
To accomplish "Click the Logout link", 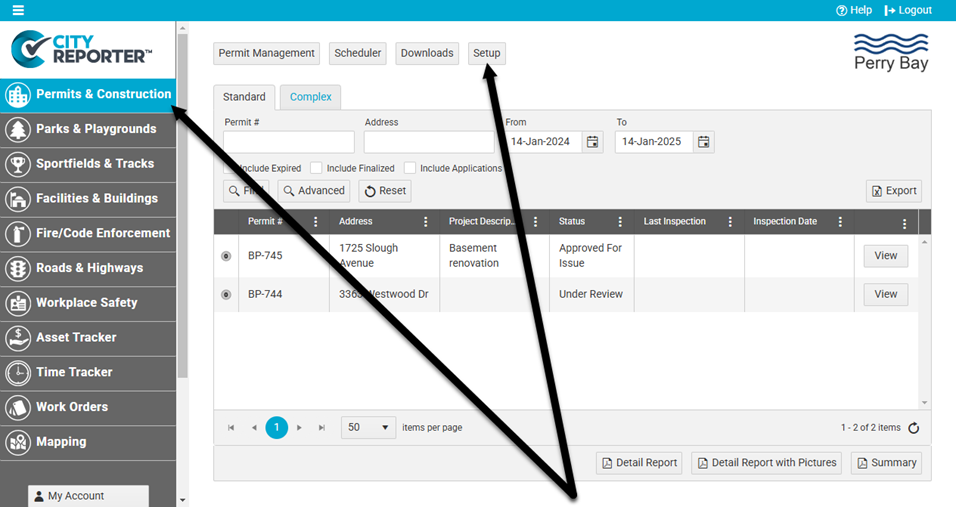I will coord(908,10).
